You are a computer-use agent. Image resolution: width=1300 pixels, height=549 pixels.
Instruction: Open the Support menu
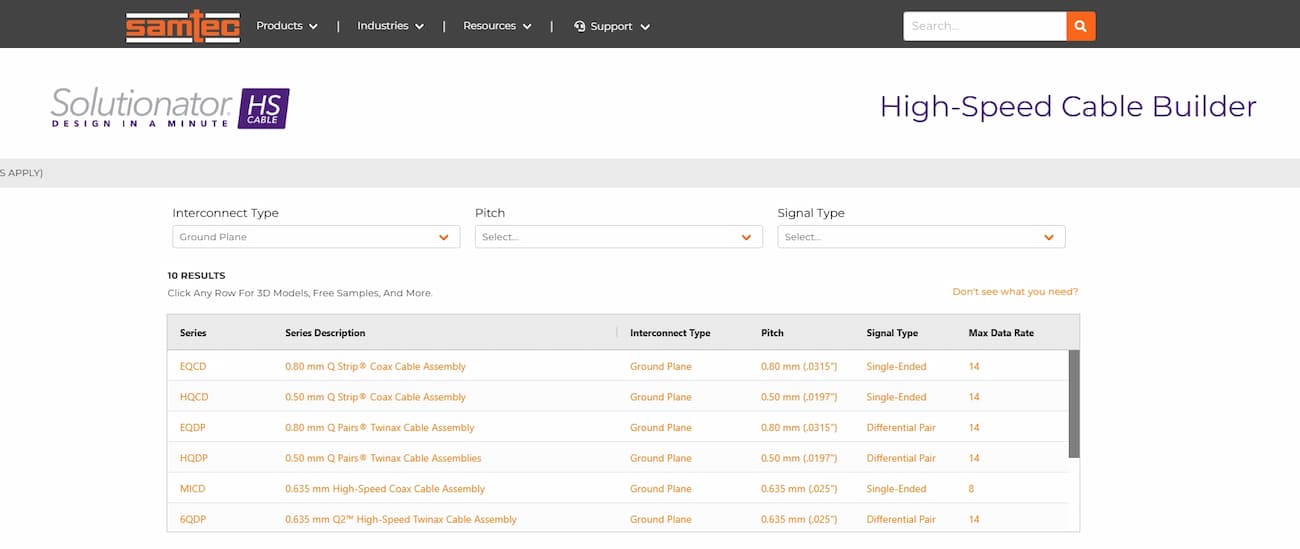coord(612,26)
